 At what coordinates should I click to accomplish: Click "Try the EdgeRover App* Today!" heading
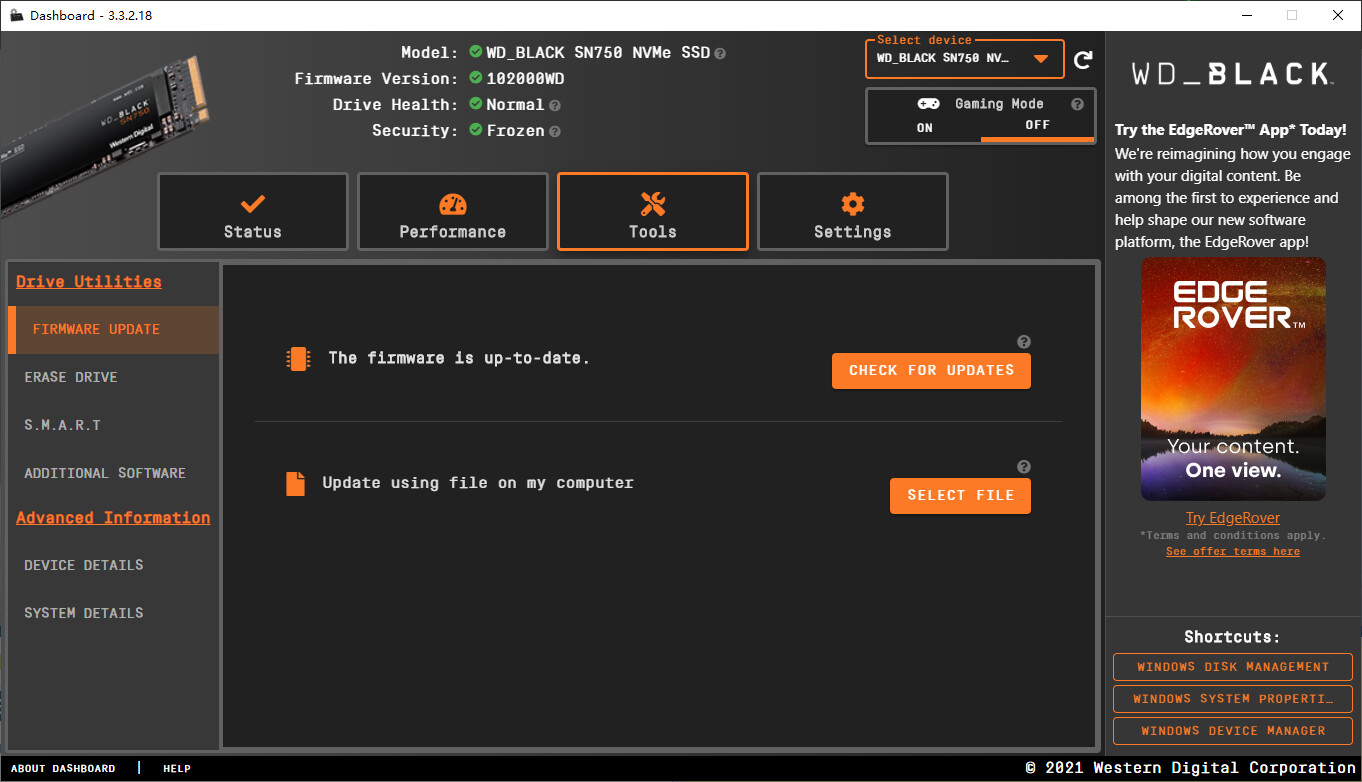[x=1231, y=130]
